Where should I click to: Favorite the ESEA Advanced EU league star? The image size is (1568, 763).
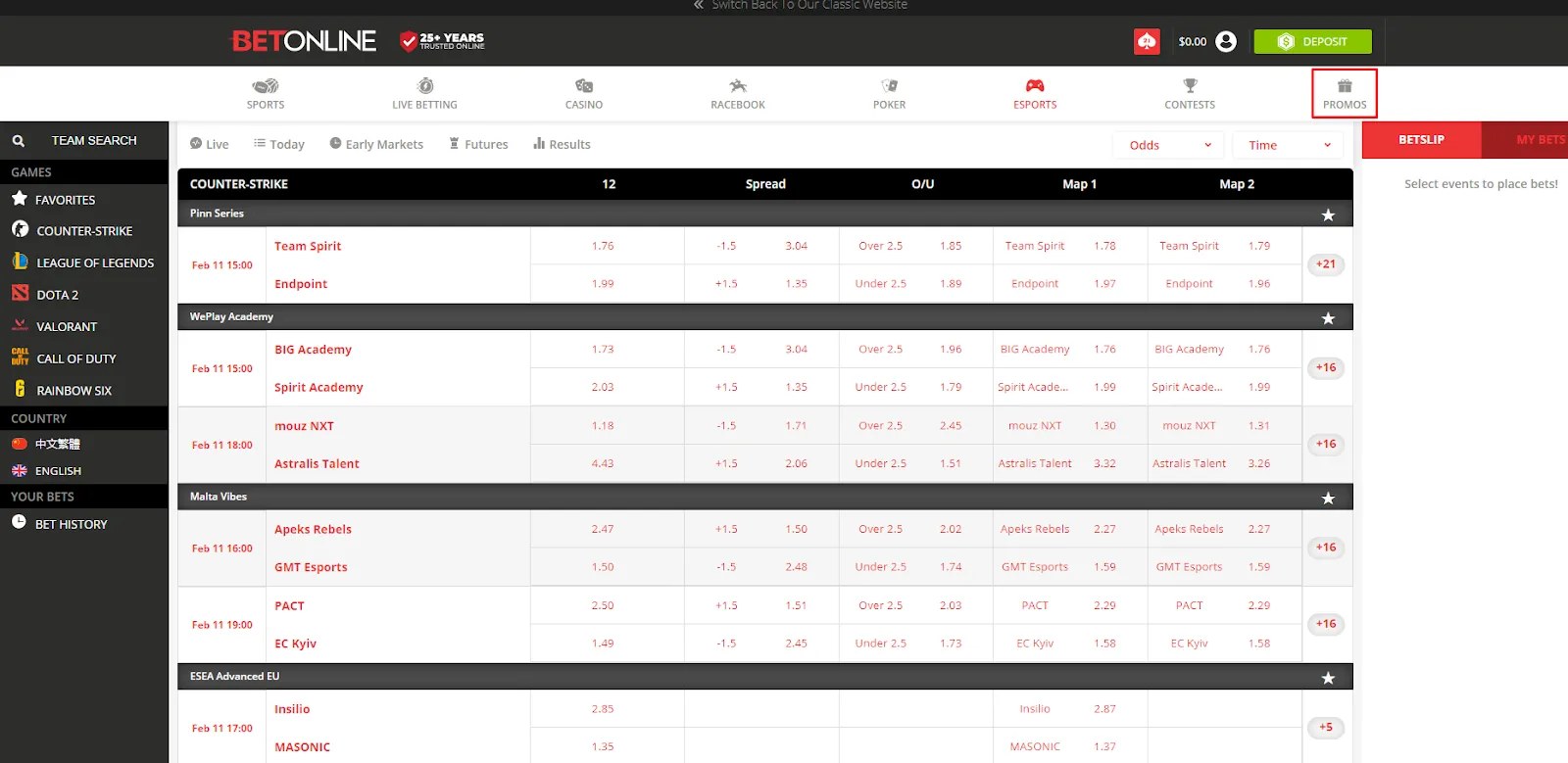click(x=1328, y=678)
